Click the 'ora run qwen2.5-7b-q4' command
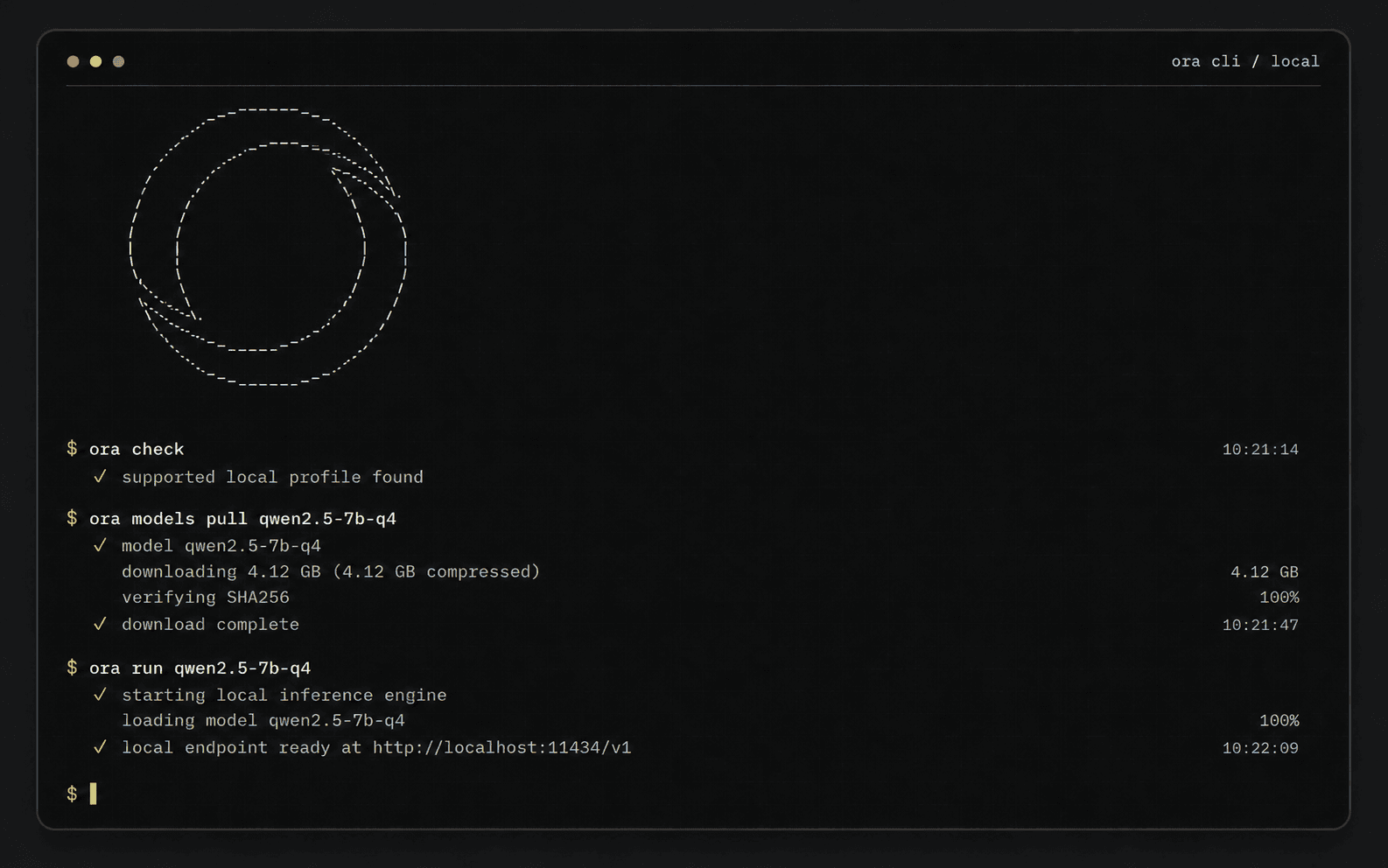The height and width of the screenshot is (868, 1388). click(200, 668)
